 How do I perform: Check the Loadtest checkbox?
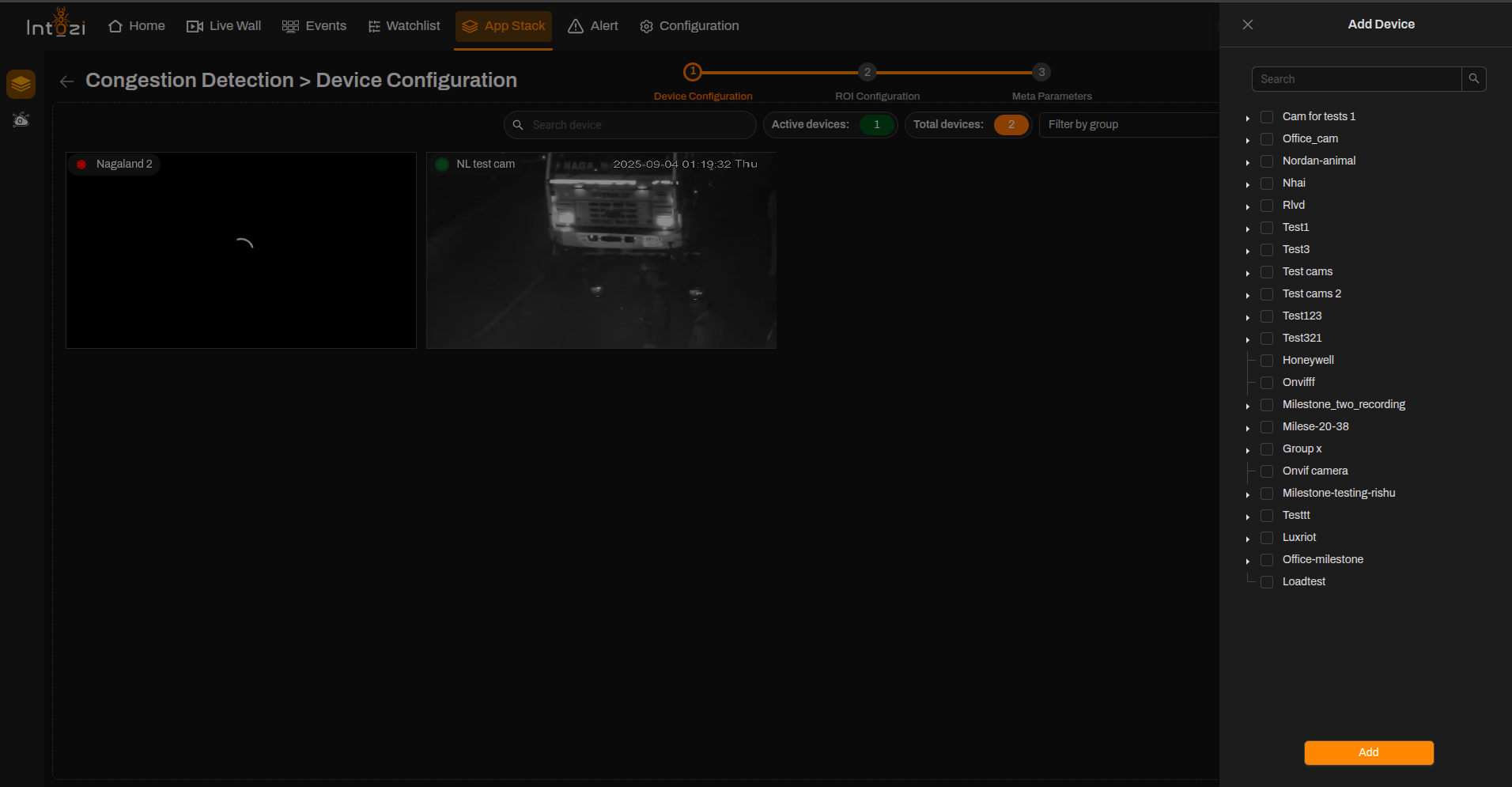(1267, 582)
